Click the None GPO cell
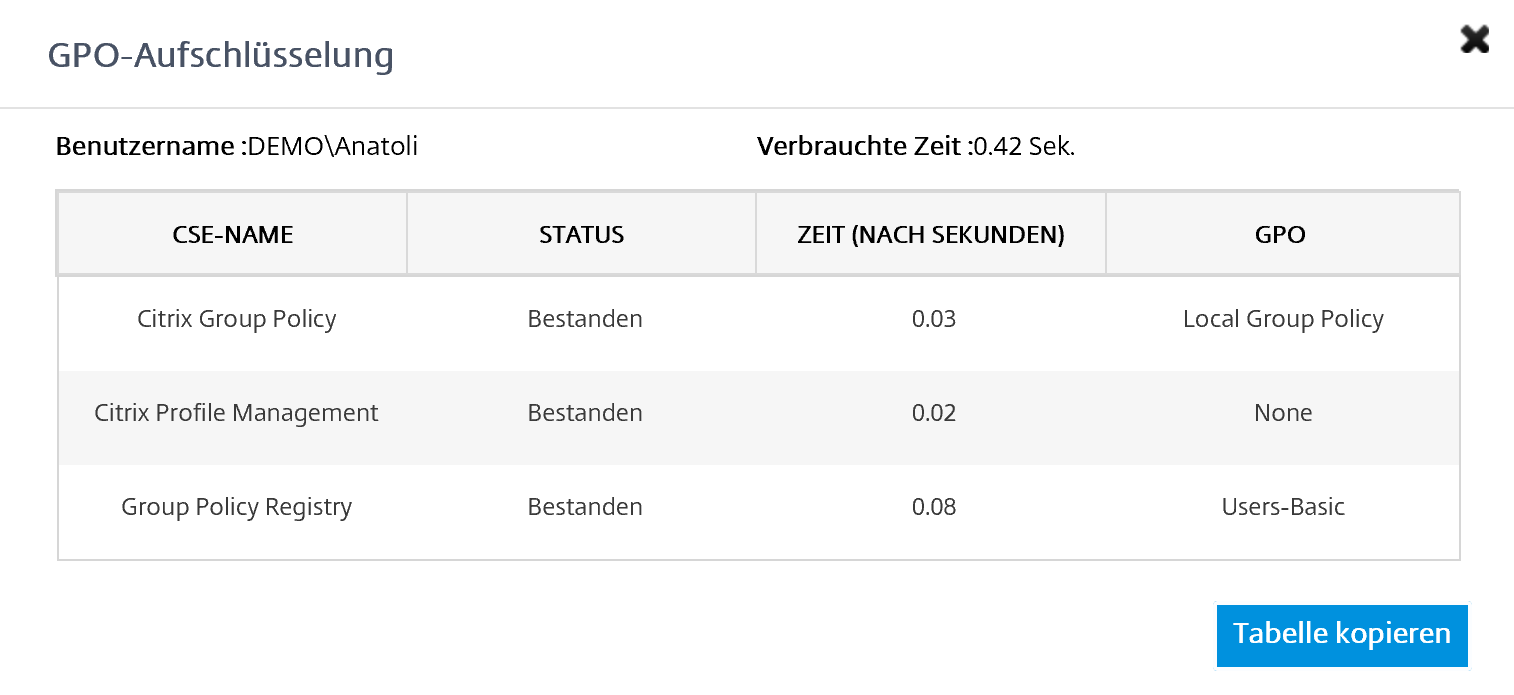Screen dimensions: 1514x695 coord(1283,413)
